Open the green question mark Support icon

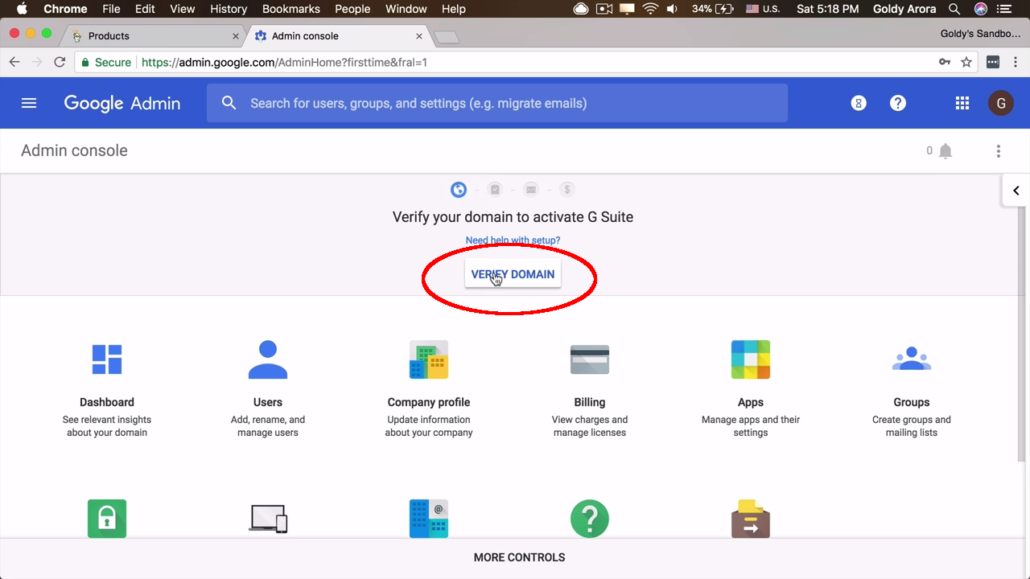tap(589, 519)
